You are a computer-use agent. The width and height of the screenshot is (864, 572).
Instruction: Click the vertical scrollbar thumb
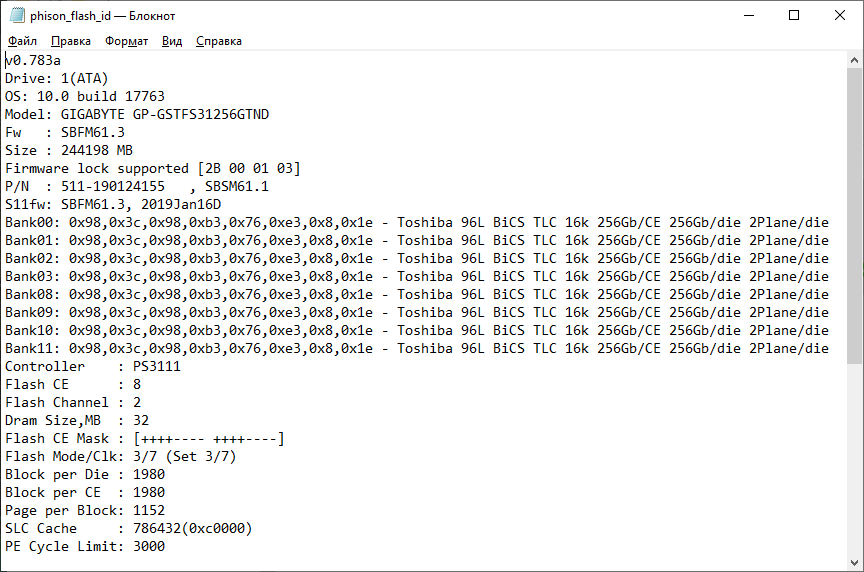pos(855,216)
